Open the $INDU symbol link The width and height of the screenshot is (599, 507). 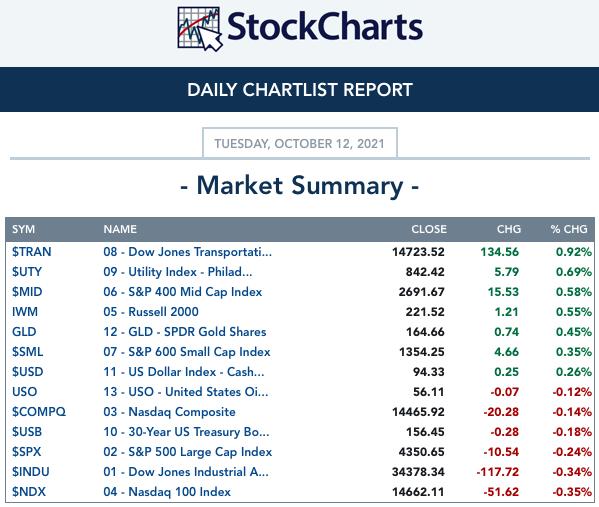pyautogui.click(x=31, y=471)
